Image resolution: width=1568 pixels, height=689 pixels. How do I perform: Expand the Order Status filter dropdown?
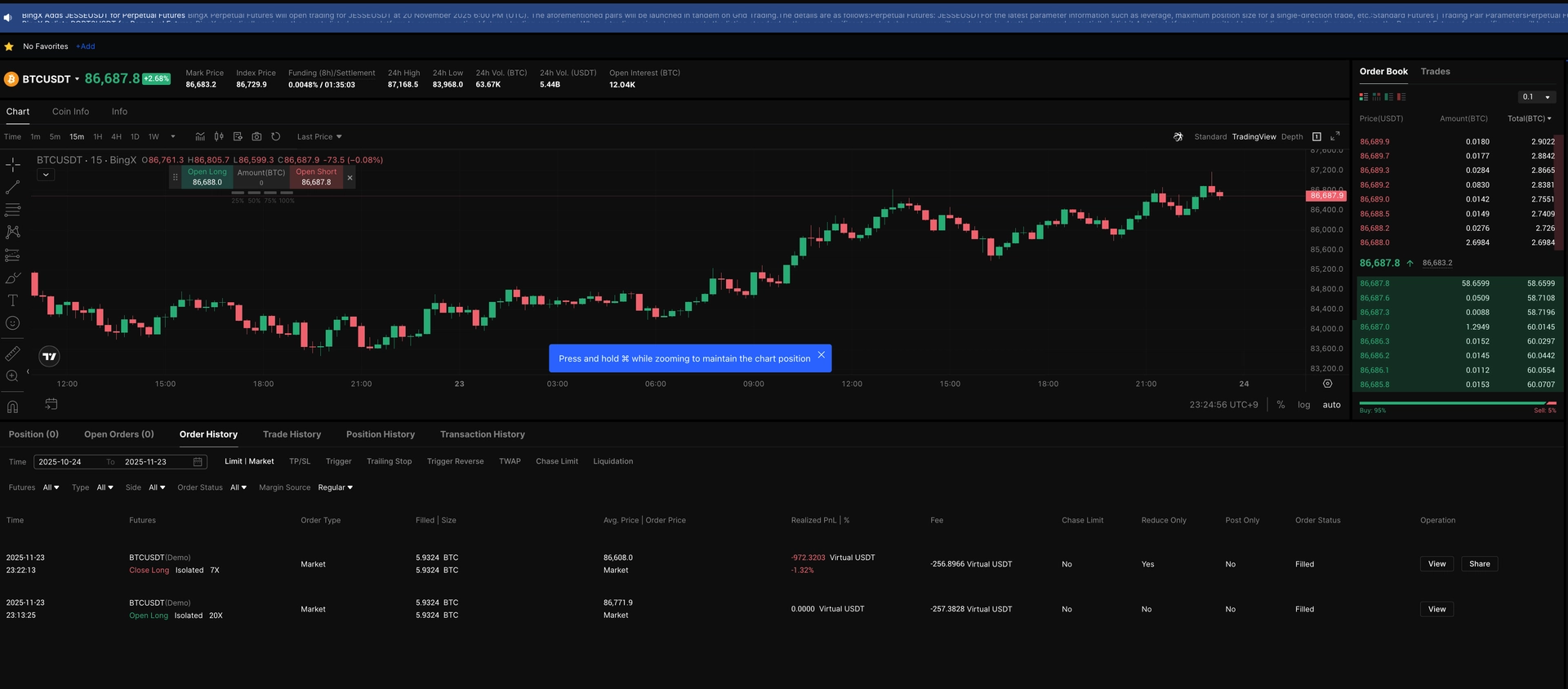point(238,488)
